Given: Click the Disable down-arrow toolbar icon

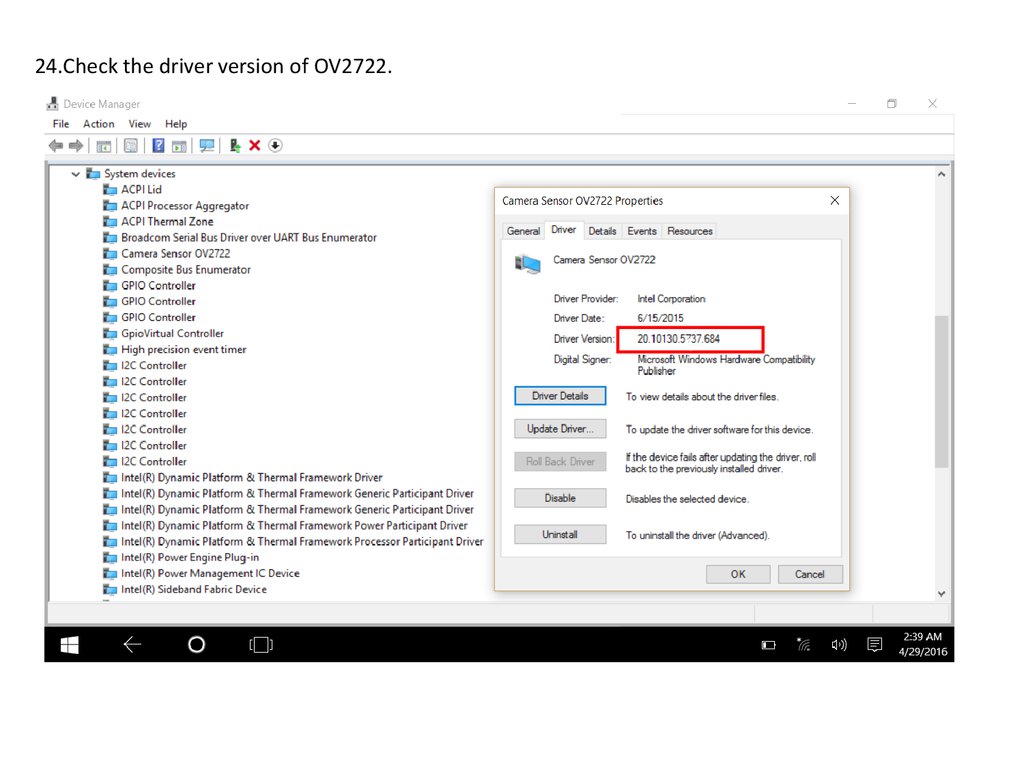Looking at the screenshot, I should point(276,146).
